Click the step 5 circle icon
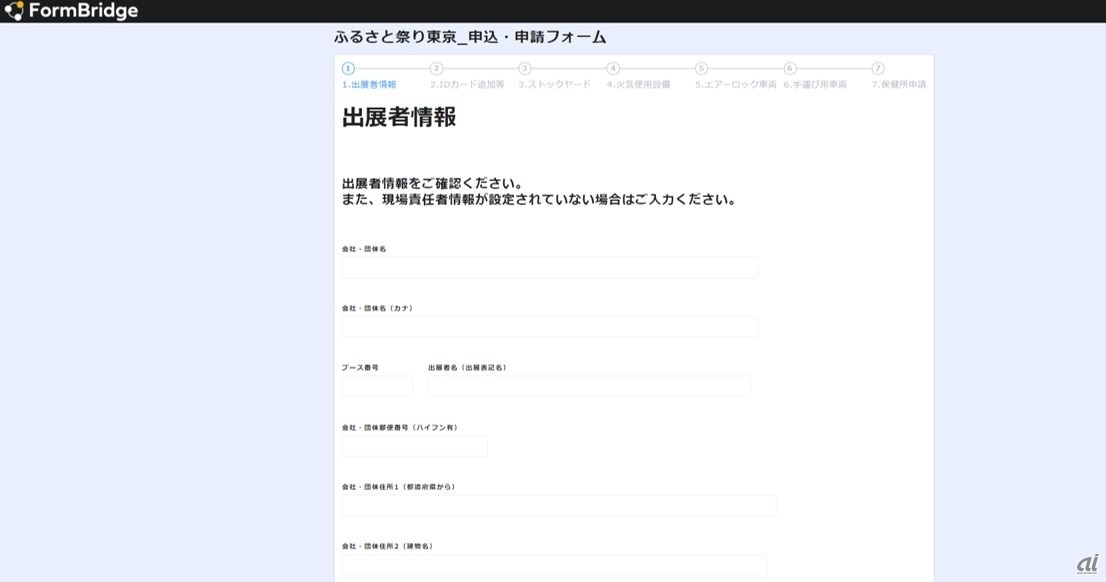This screenshot has height=582, width=1106. (x=701, y=68)
